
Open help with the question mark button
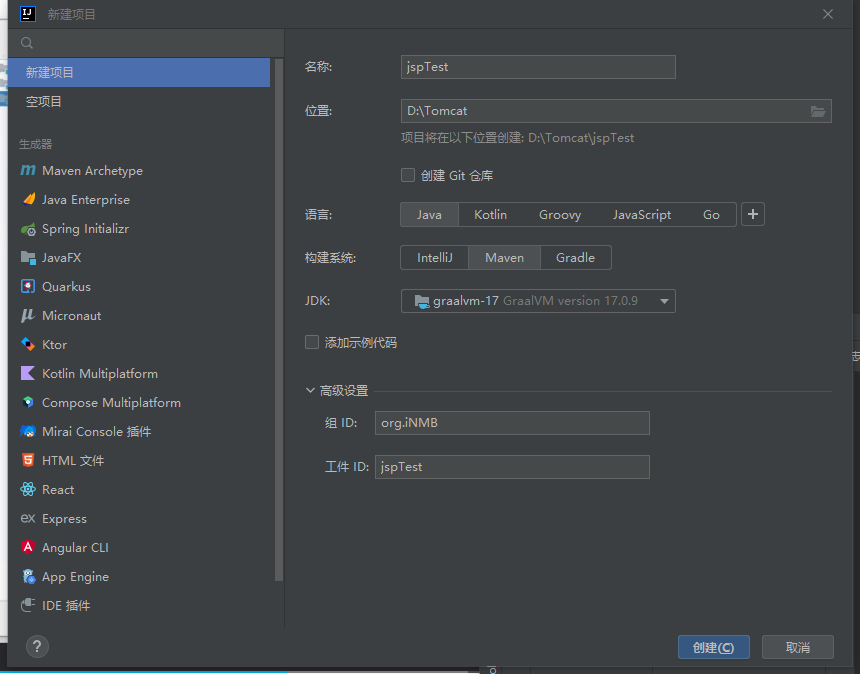(x=37, y=647)
